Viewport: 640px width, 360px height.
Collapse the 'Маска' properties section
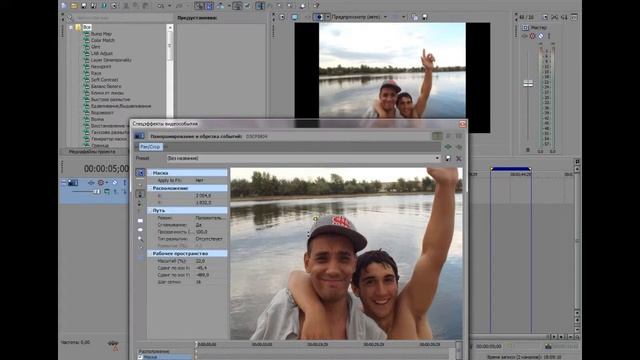(150, 173)
